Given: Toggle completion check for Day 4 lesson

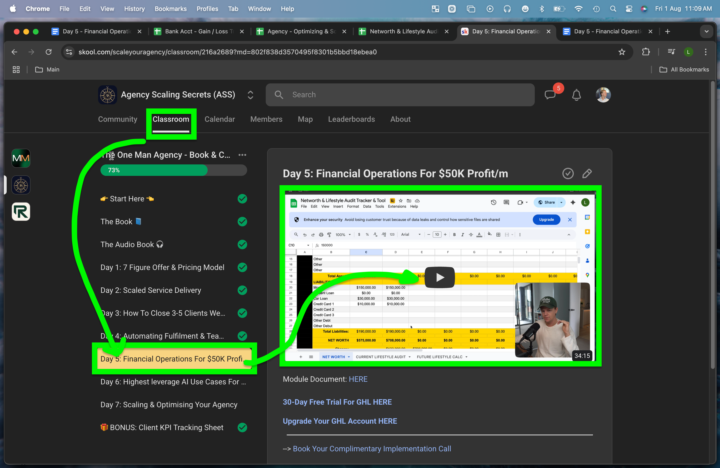Looking at the screenshot, I should [x=242, y=336].
